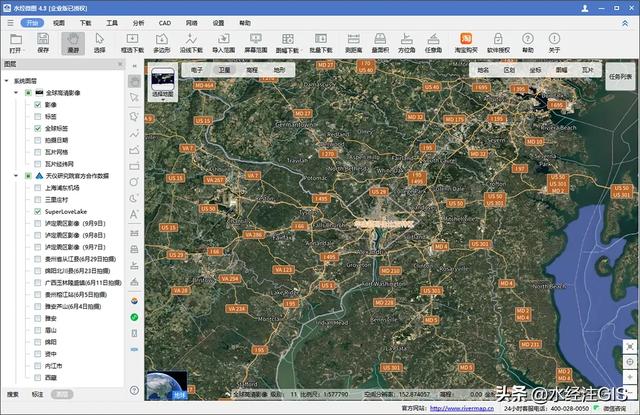The width and height of the screenshot is (640, 415).
Task: Uncheck the 影像 layer checkbox
Action: point(38,104)
